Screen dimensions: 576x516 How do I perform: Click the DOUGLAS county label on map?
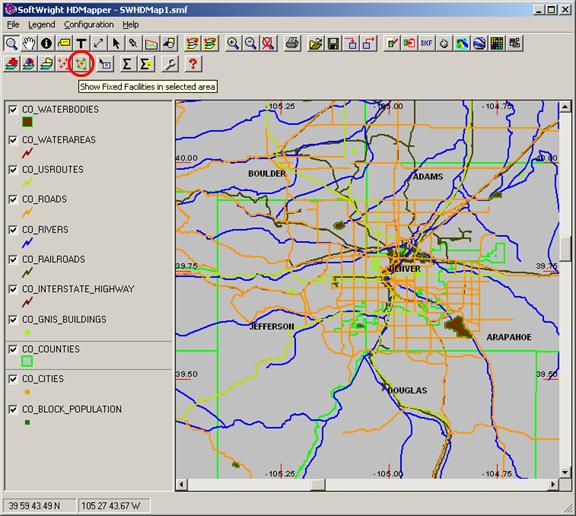pos(407,390)
